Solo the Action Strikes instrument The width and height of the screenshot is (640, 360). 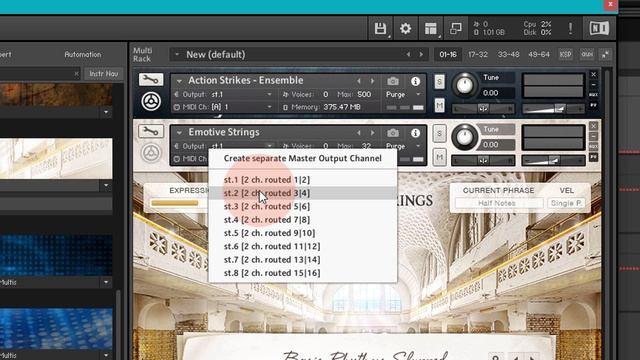point(439,82)
